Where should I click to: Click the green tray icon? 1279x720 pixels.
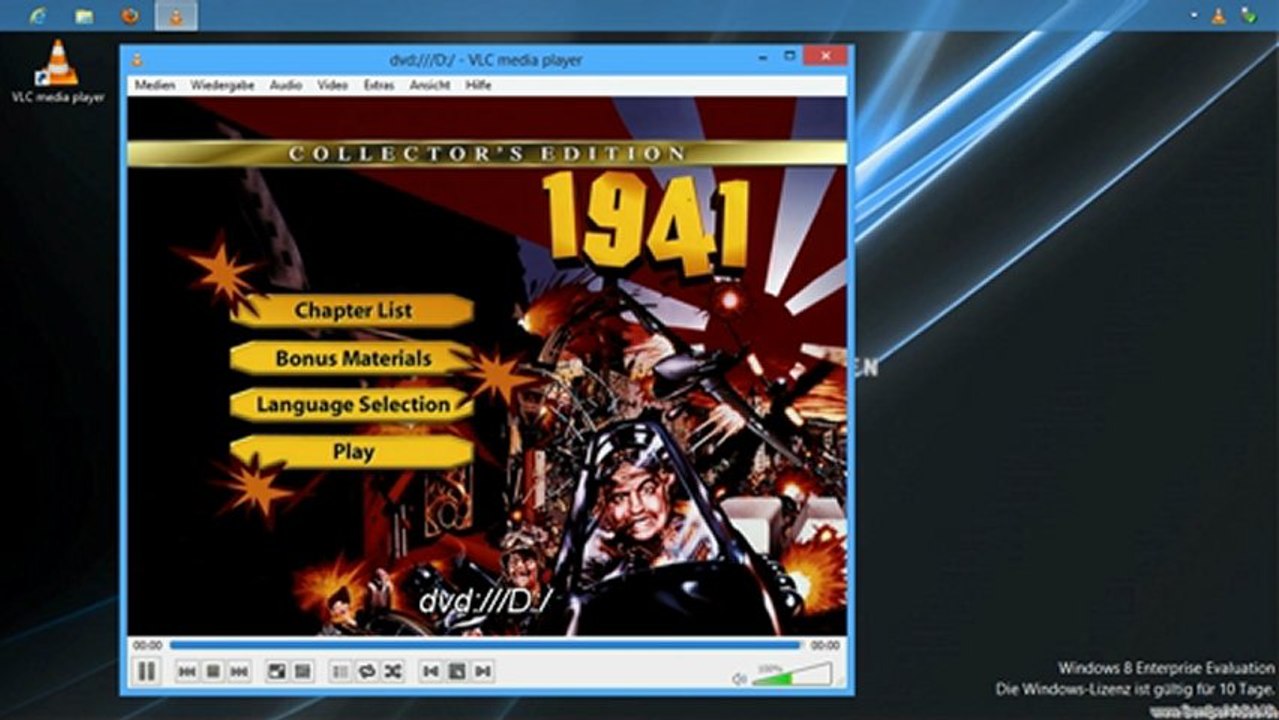click(1249, 16)
